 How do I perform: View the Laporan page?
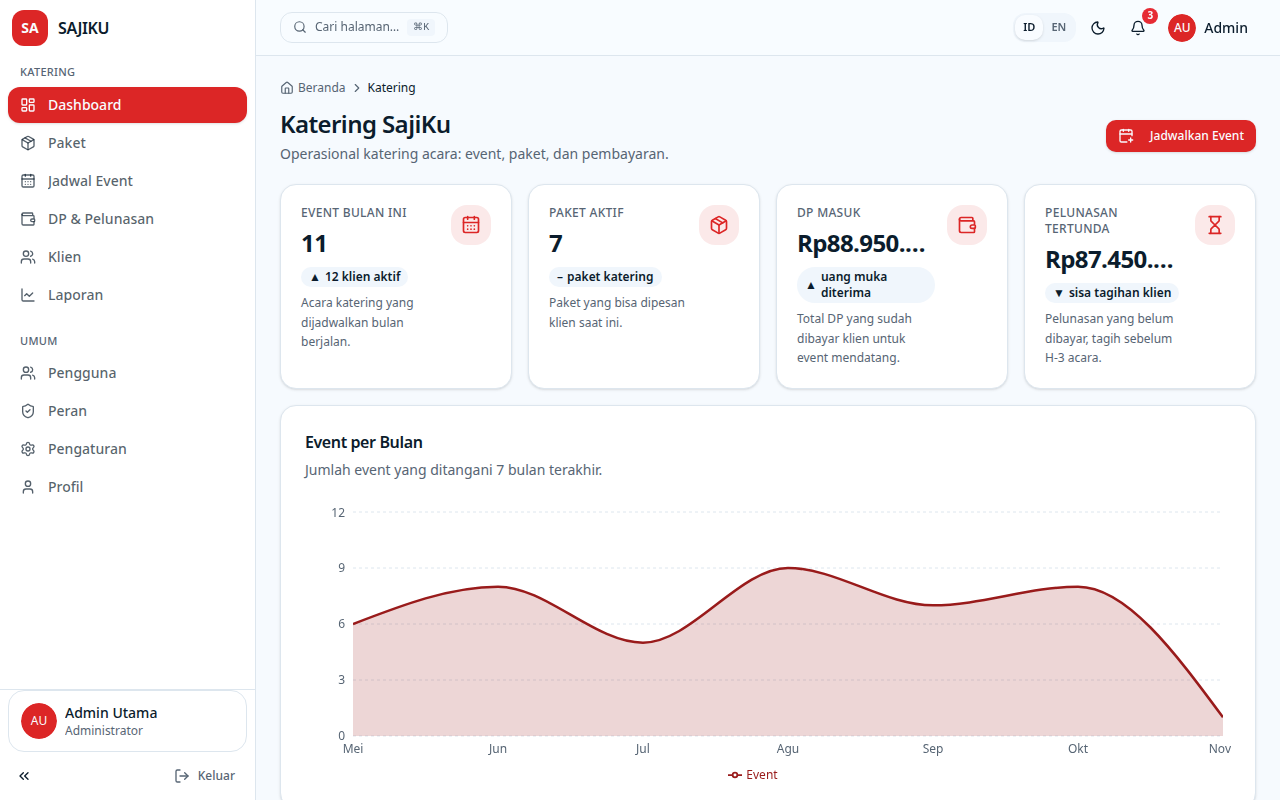127,295
